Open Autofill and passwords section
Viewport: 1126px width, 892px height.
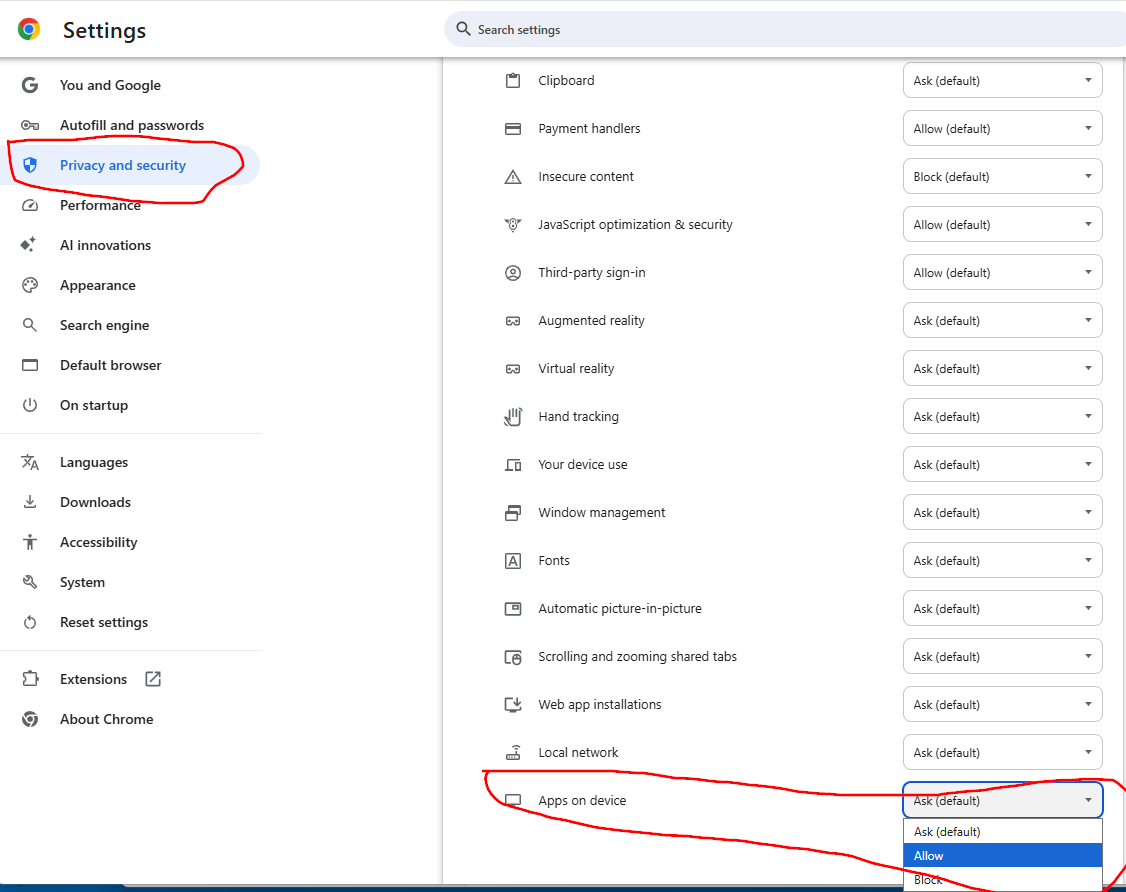[131, 125]
